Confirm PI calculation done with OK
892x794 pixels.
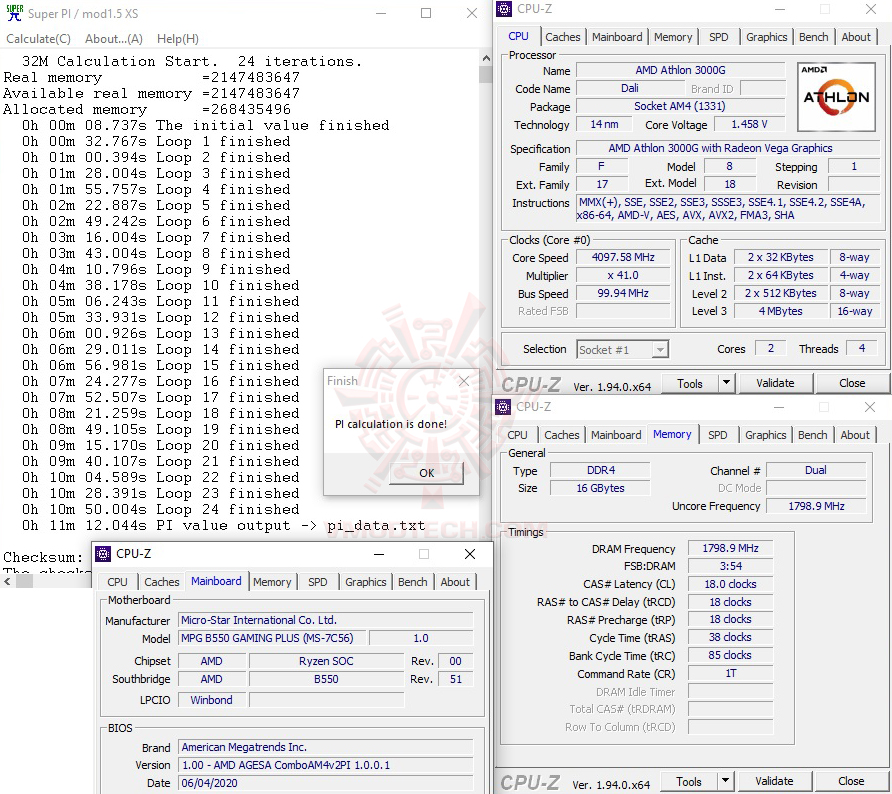tap(427, 473)
